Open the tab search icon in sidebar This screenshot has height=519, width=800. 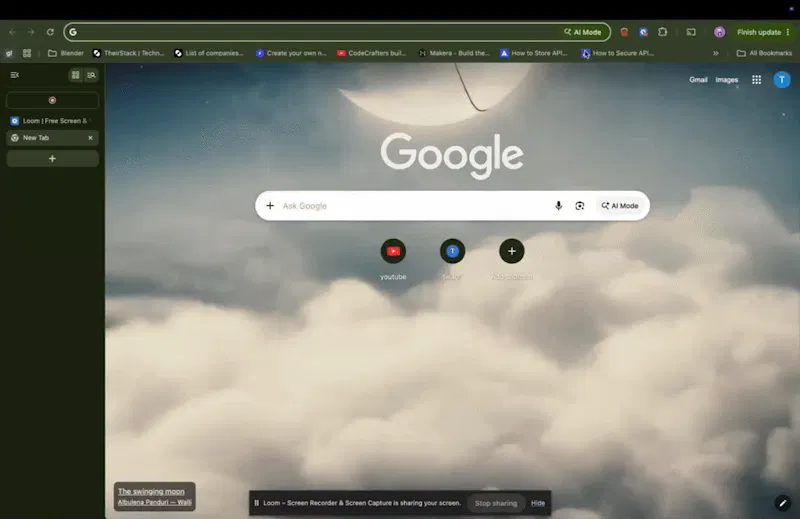click(91, 75)
